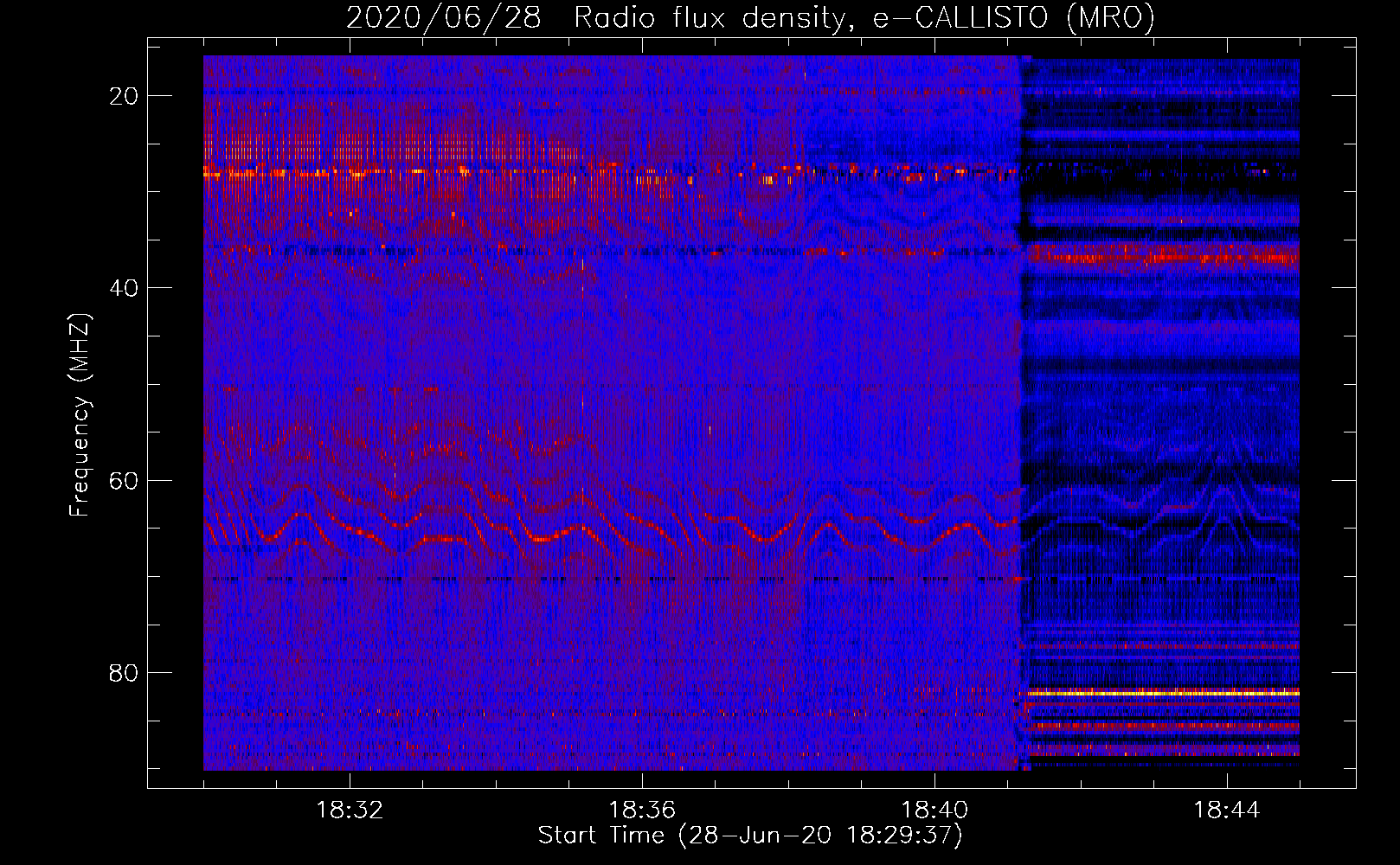Click the '80' frequency tick label
The height and width of the screenshot is (865, 1400).
coord(125,672)
